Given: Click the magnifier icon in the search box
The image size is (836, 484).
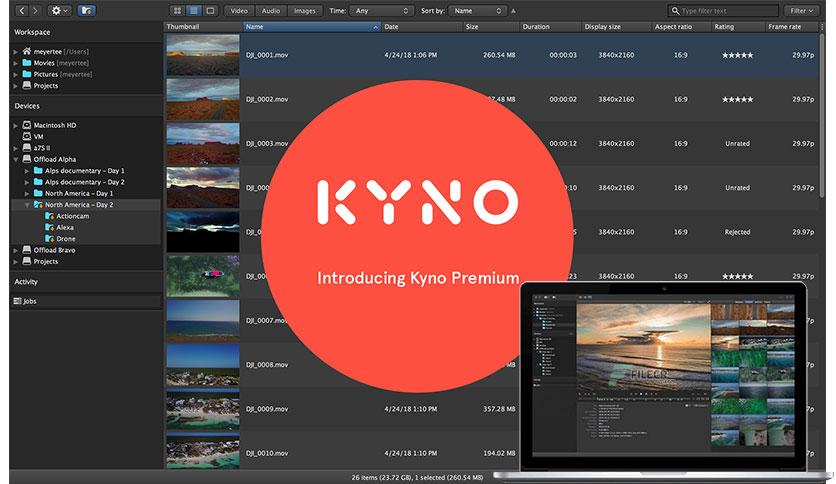Looking at the screenshot, I should point(676,11).
